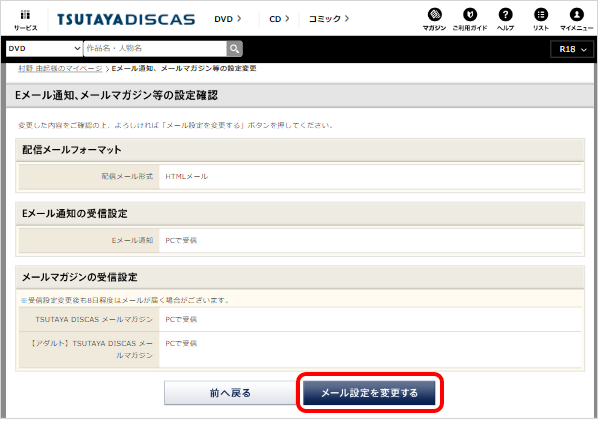Click the HTMLメール format value

[186, 177]
